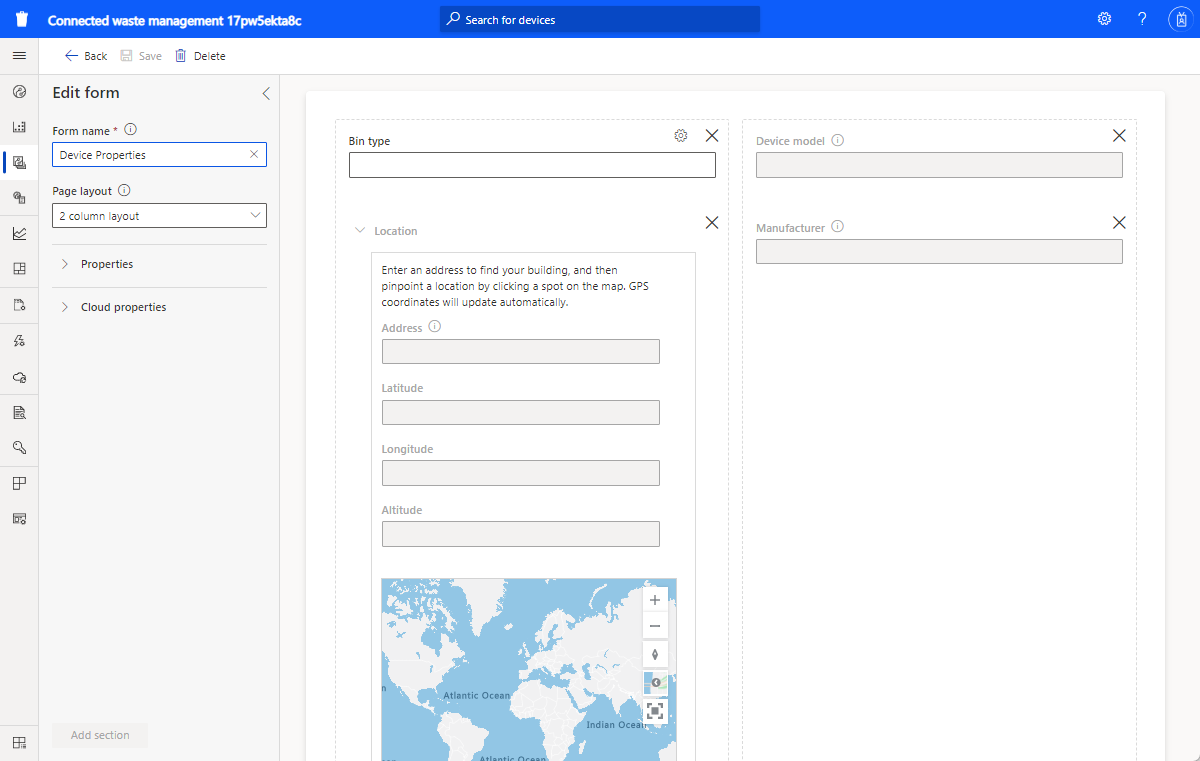This screenshot has height=761, width=1200.
Task: Click the Bin type input field
Action: pyautogui.click(x=532, y=165)
